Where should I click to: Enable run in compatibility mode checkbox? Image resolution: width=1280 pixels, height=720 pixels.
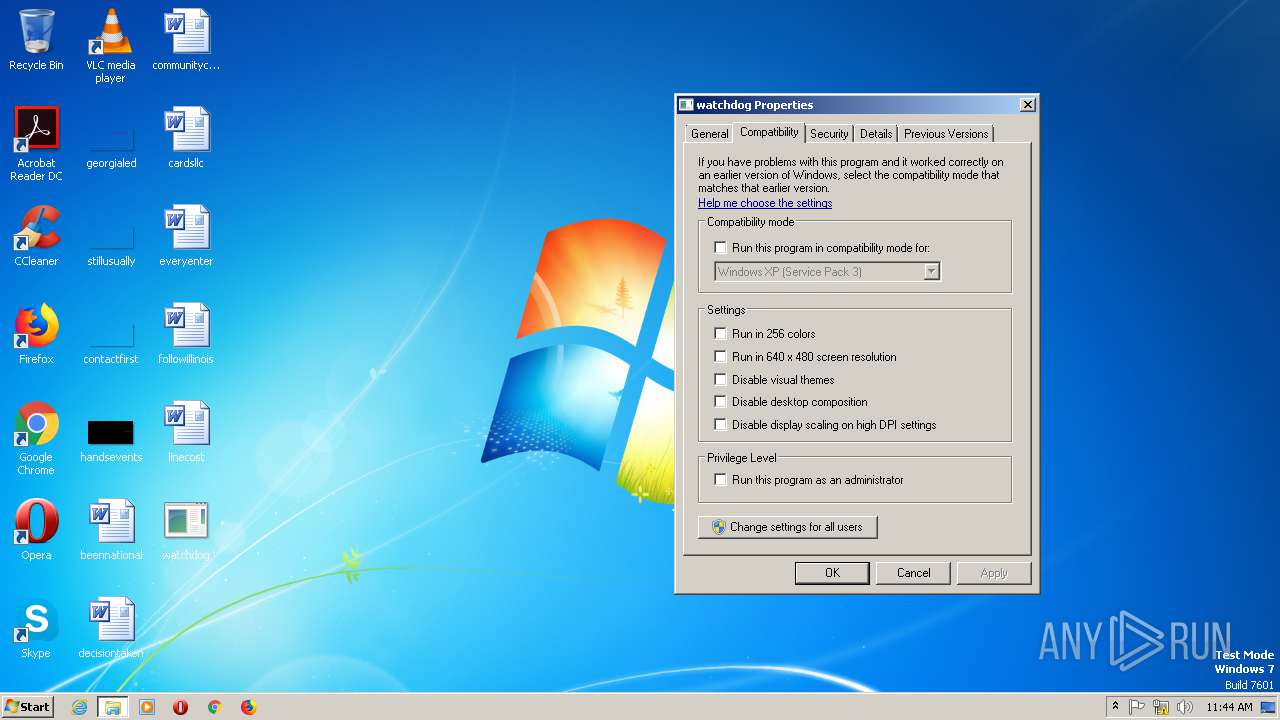720,248
